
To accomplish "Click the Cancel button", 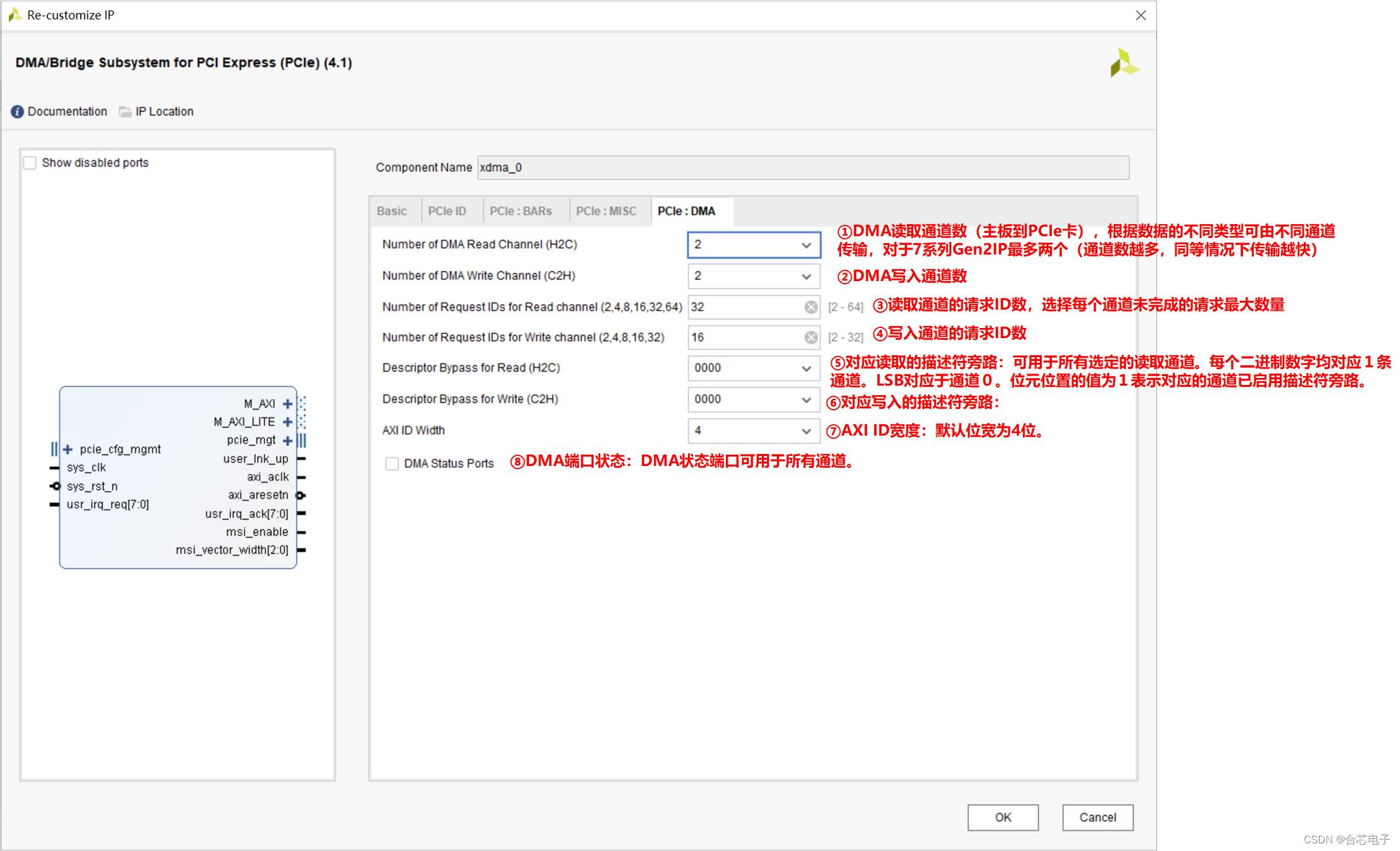I will 1097,817.
